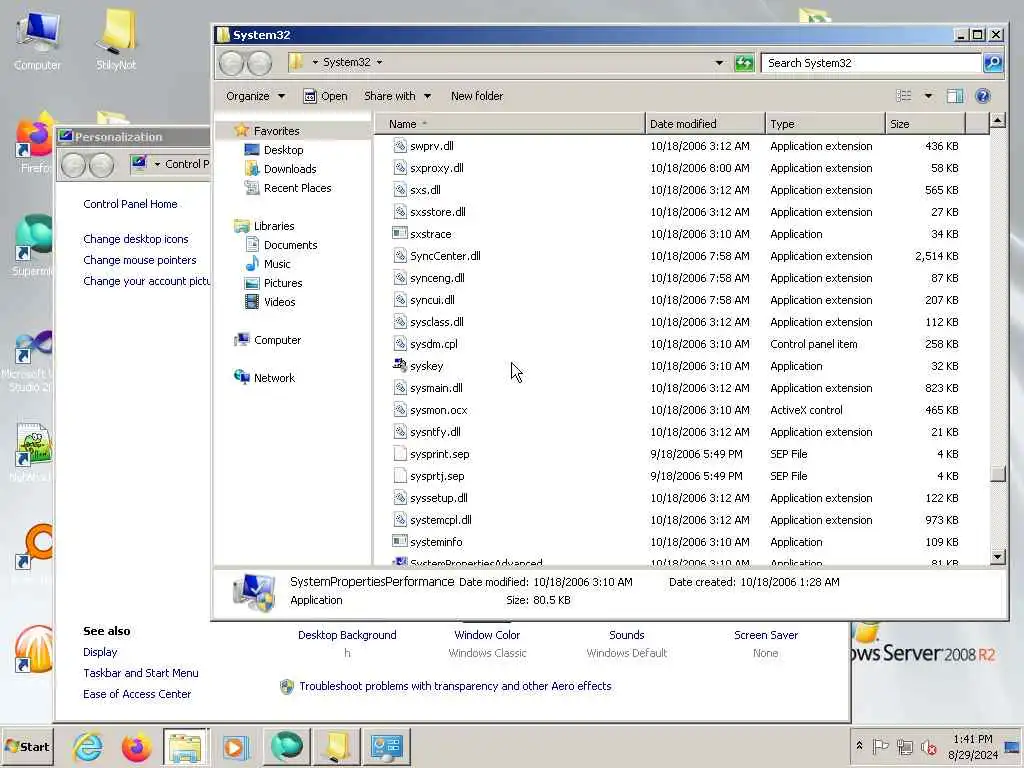Viewport: 1024px width, 768px height.
Task: Open Ease of Access Center link
Action: pyautogui.click(x=136, y=694)
